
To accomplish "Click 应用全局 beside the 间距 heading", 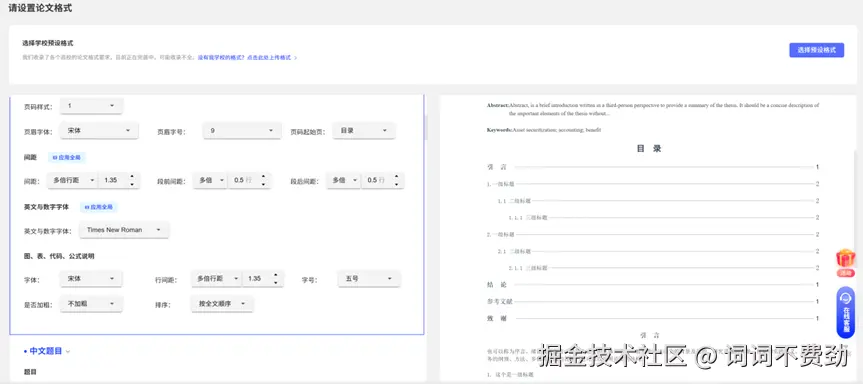I will tap(67, 157).
